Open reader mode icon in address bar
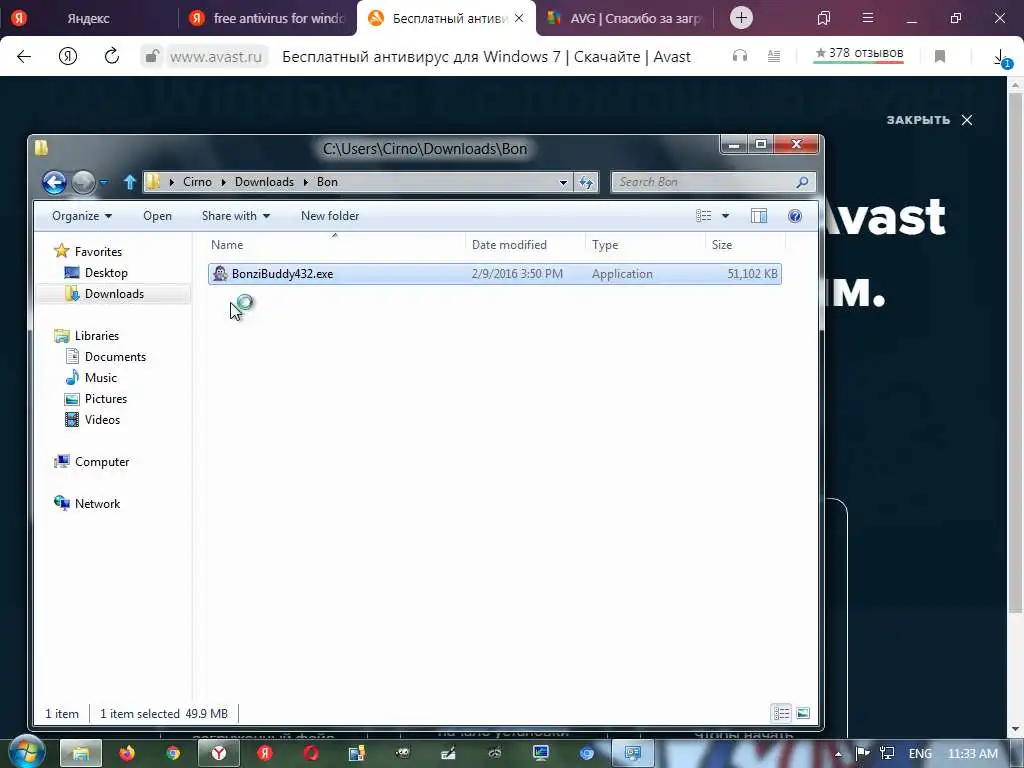Image resolution: width=1024 pixels, height=768 pixels. pos(774,56)
